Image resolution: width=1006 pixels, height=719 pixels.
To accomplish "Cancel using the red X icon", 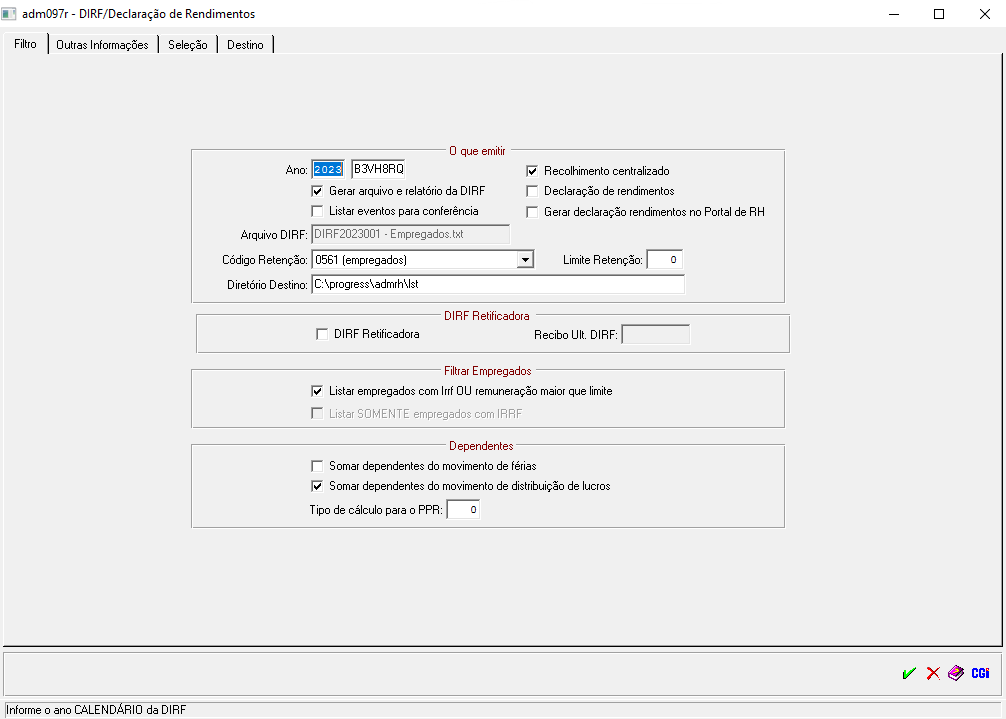I will [x=933, y=673].
